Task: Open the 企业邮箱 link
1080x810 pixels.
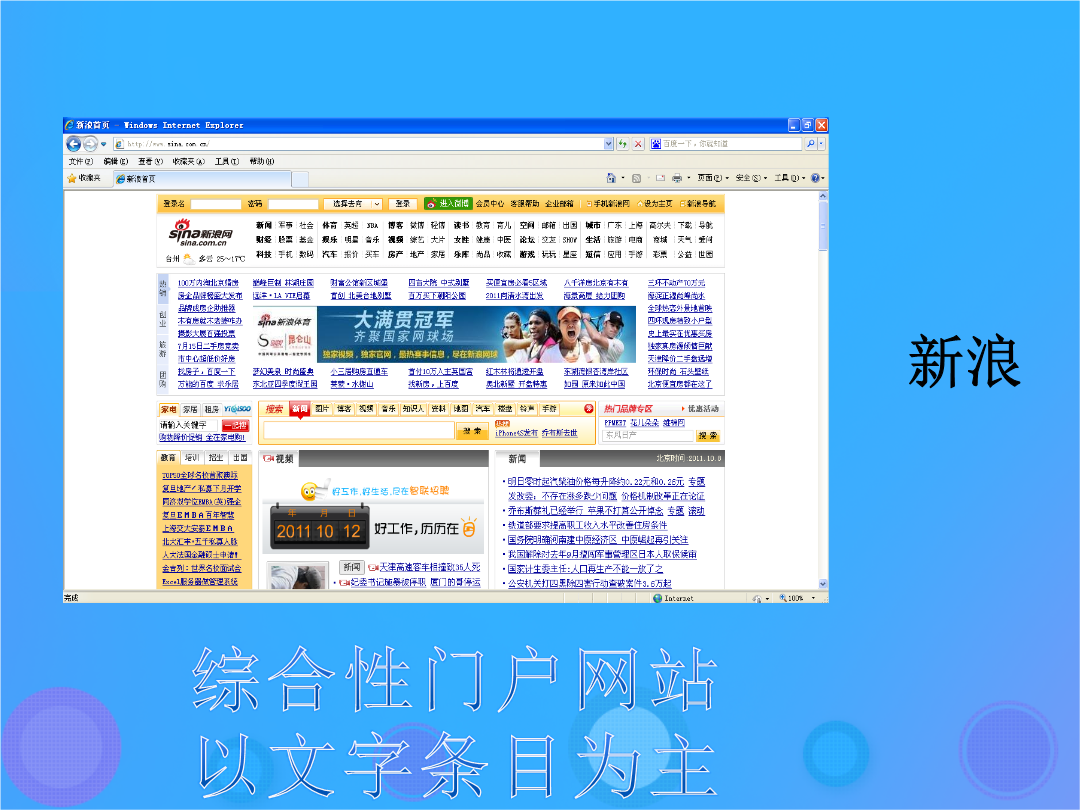Action: pos(559,204)
